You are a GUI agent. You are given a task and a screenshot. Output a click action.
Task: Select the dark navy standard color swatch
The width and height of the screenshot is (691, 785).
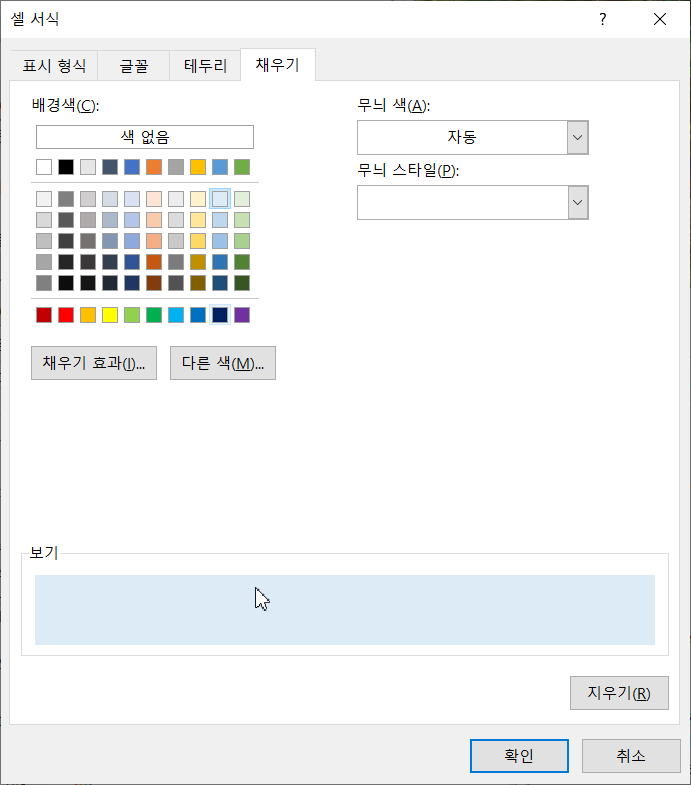pos(220,315)
